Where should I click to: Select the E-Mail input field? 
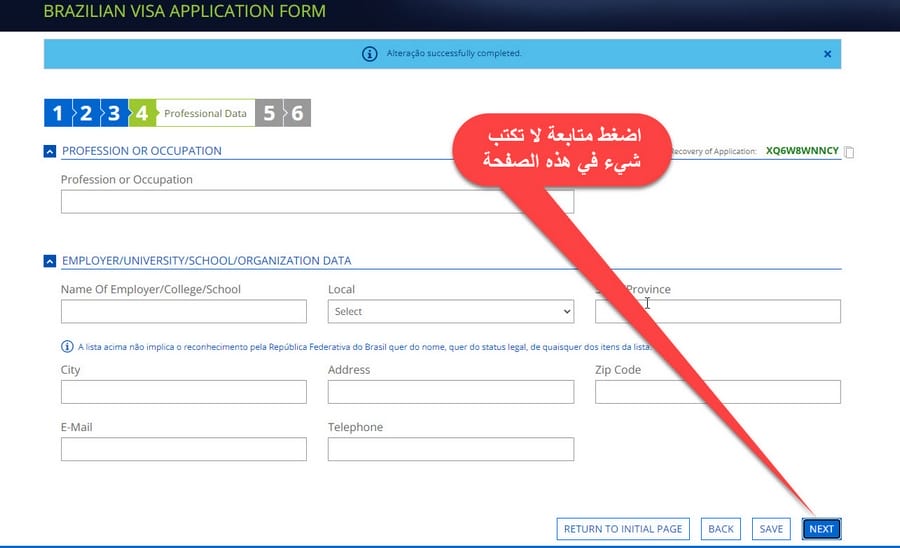click(183, 450)
